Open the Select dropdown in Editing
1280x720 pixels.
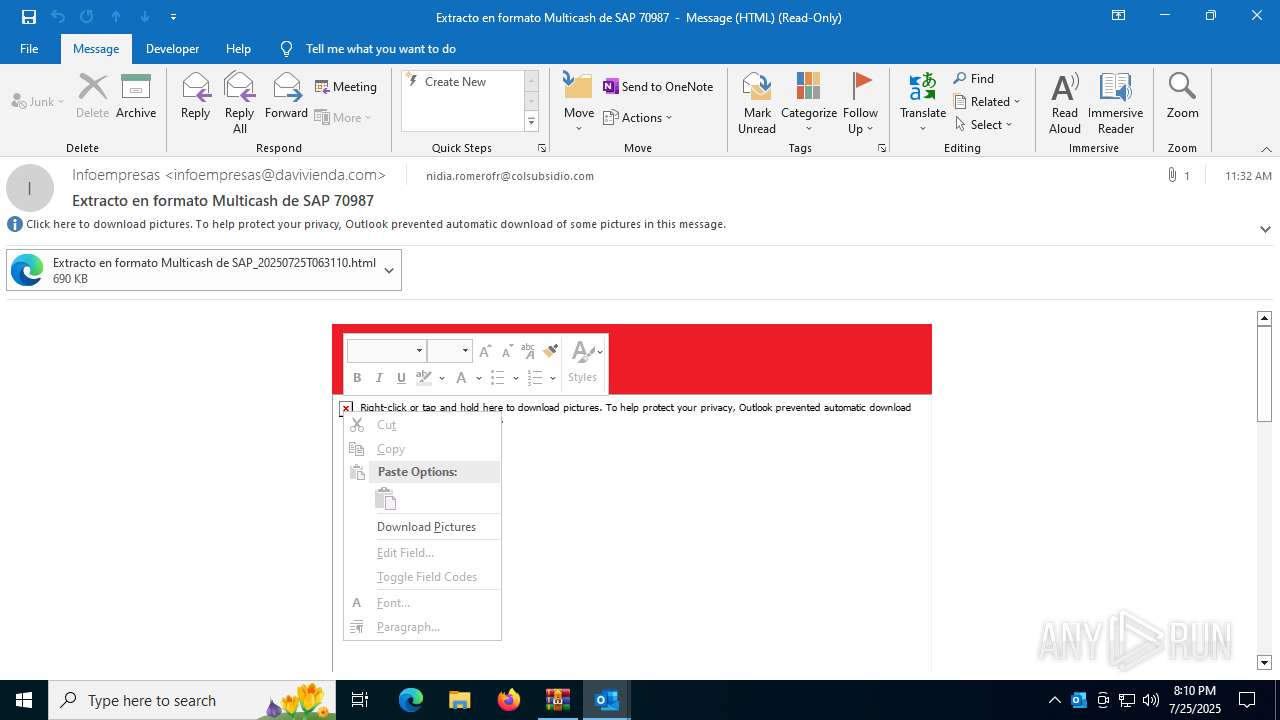(x=984, y=125)
